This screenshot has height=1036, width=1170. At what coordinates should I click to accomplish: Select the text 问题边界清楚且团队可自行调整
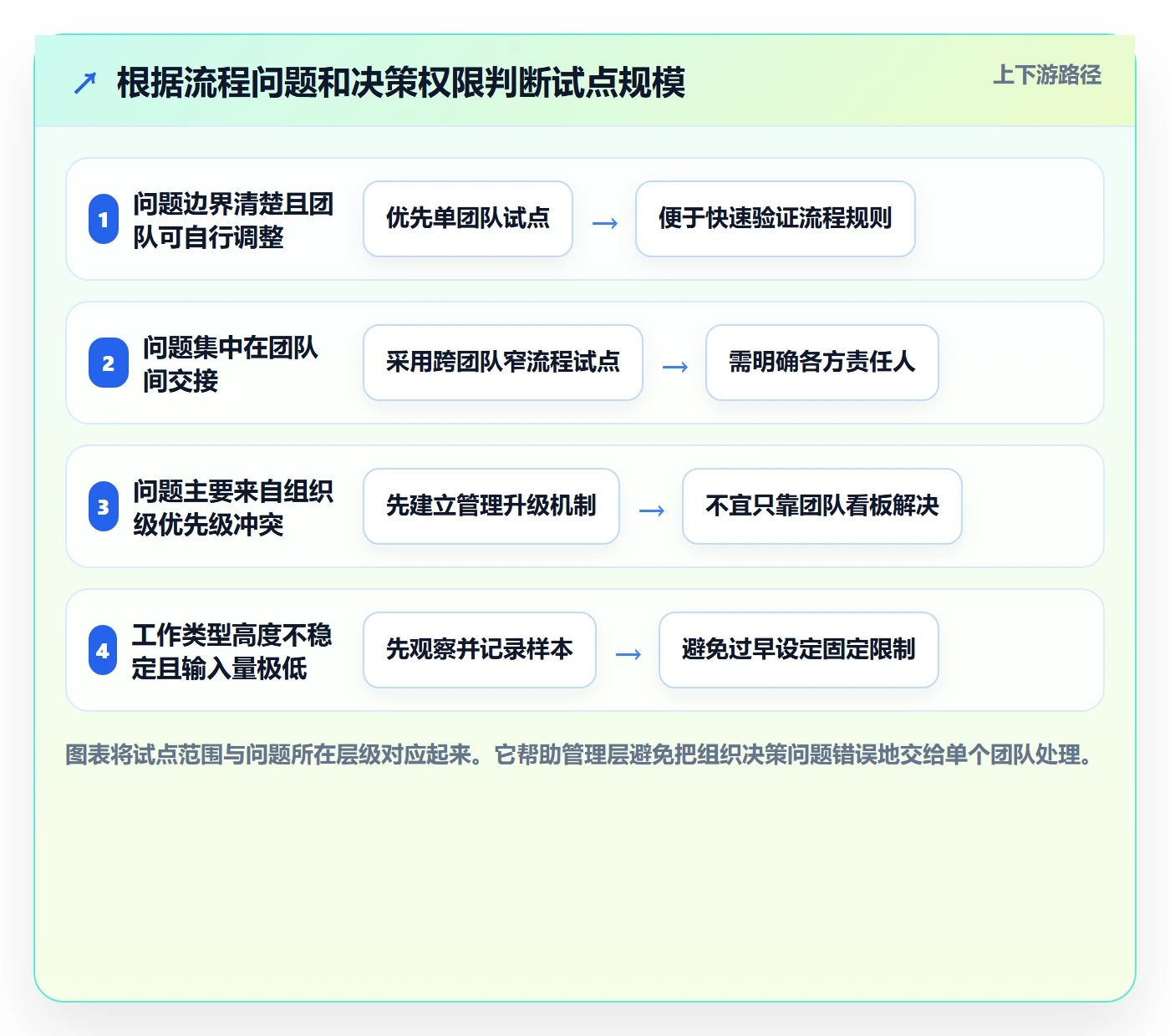(x=233, y=220)
